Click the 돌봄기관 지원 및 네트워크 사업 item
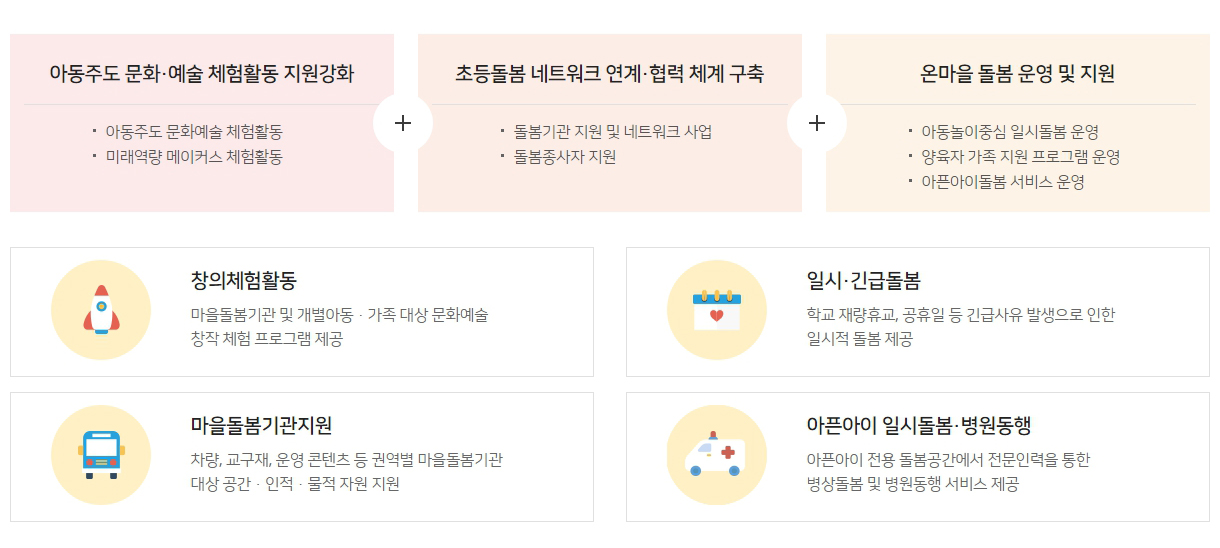Viewport: 1220px width, 548px height. (x=613, y=132)
